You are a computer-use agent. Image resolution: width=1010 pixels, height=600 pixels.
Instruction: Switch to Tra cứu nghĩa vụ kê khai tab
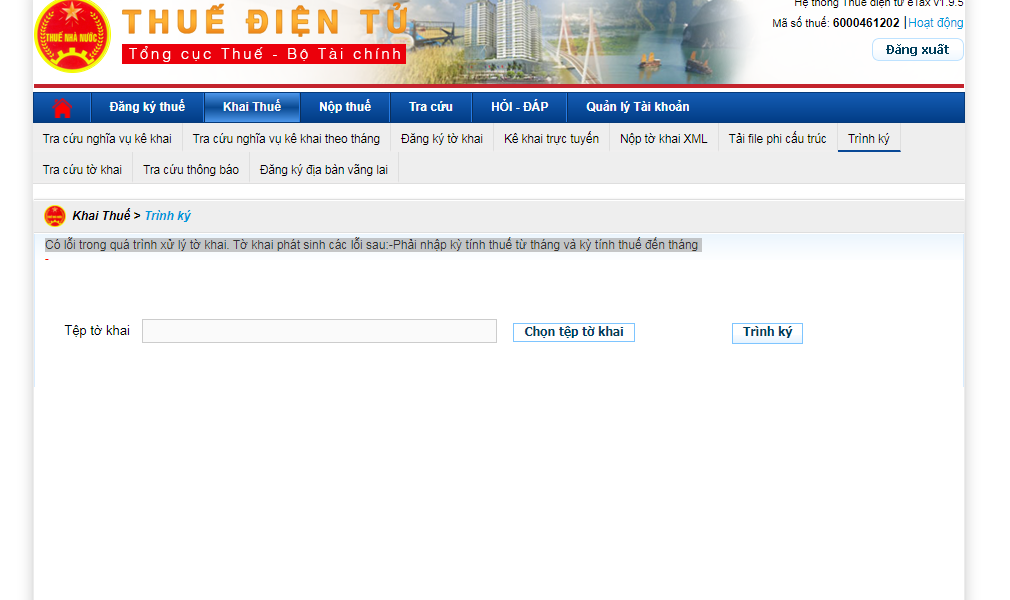click(107, 139)
